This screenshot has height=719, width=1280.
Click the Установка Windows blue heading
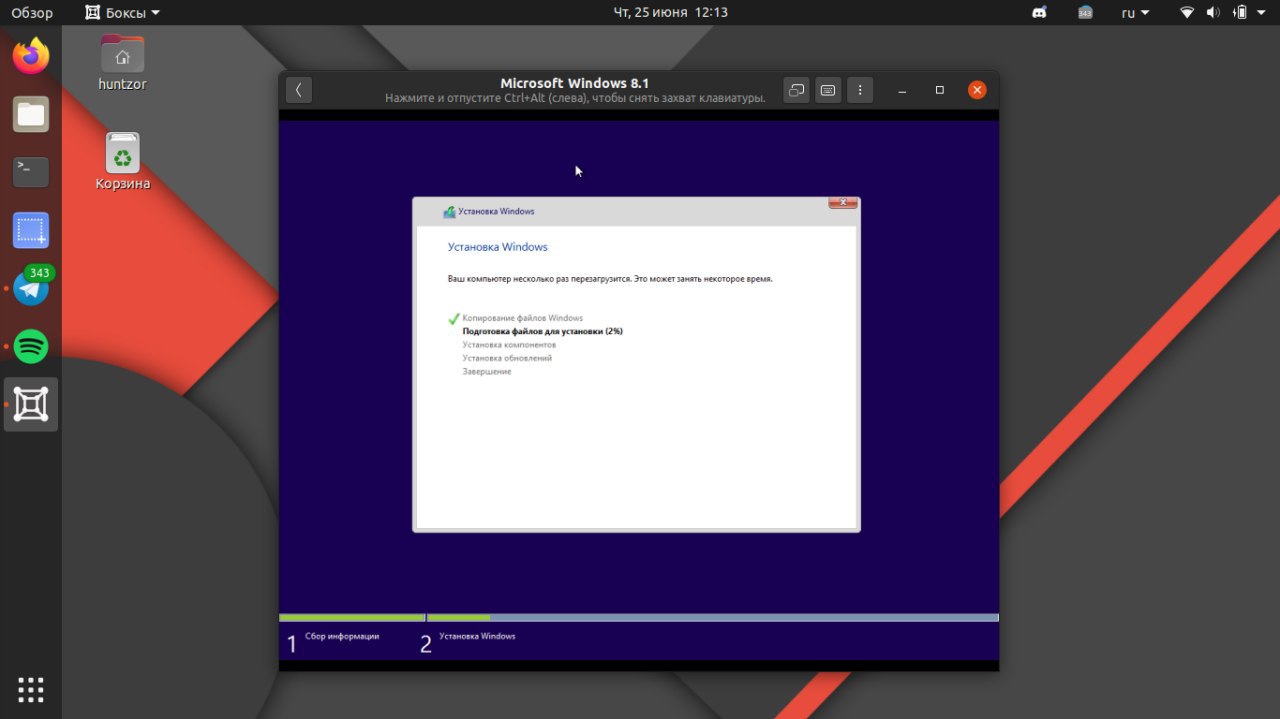coord(498,247)
